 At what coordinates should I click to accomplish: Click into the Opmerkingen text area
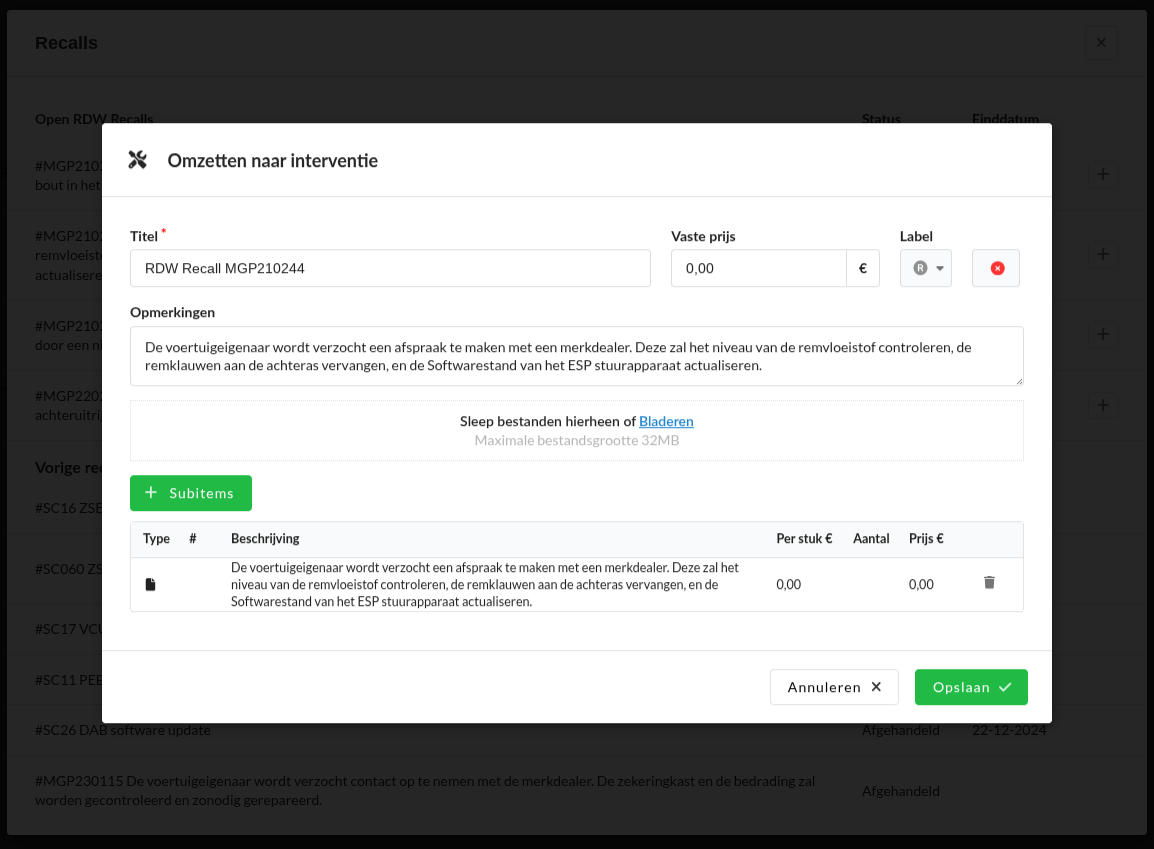[x=576, y=356]
